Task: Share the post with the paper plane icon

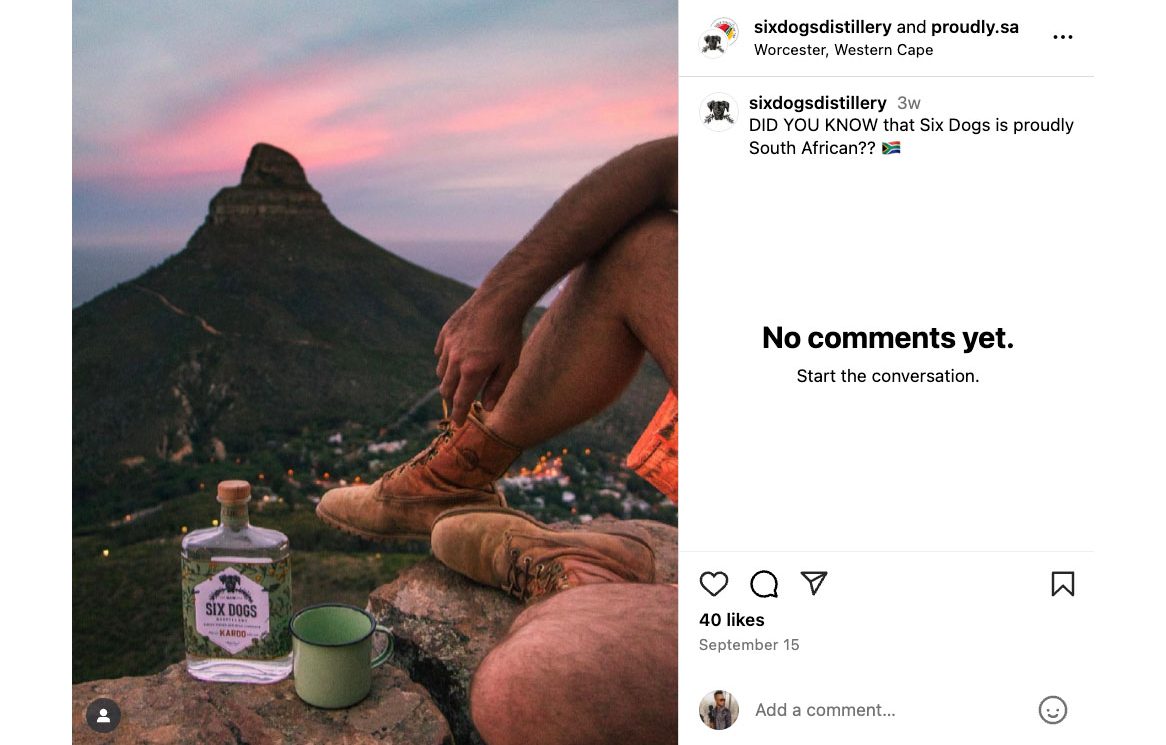Action: click(814, 584)
